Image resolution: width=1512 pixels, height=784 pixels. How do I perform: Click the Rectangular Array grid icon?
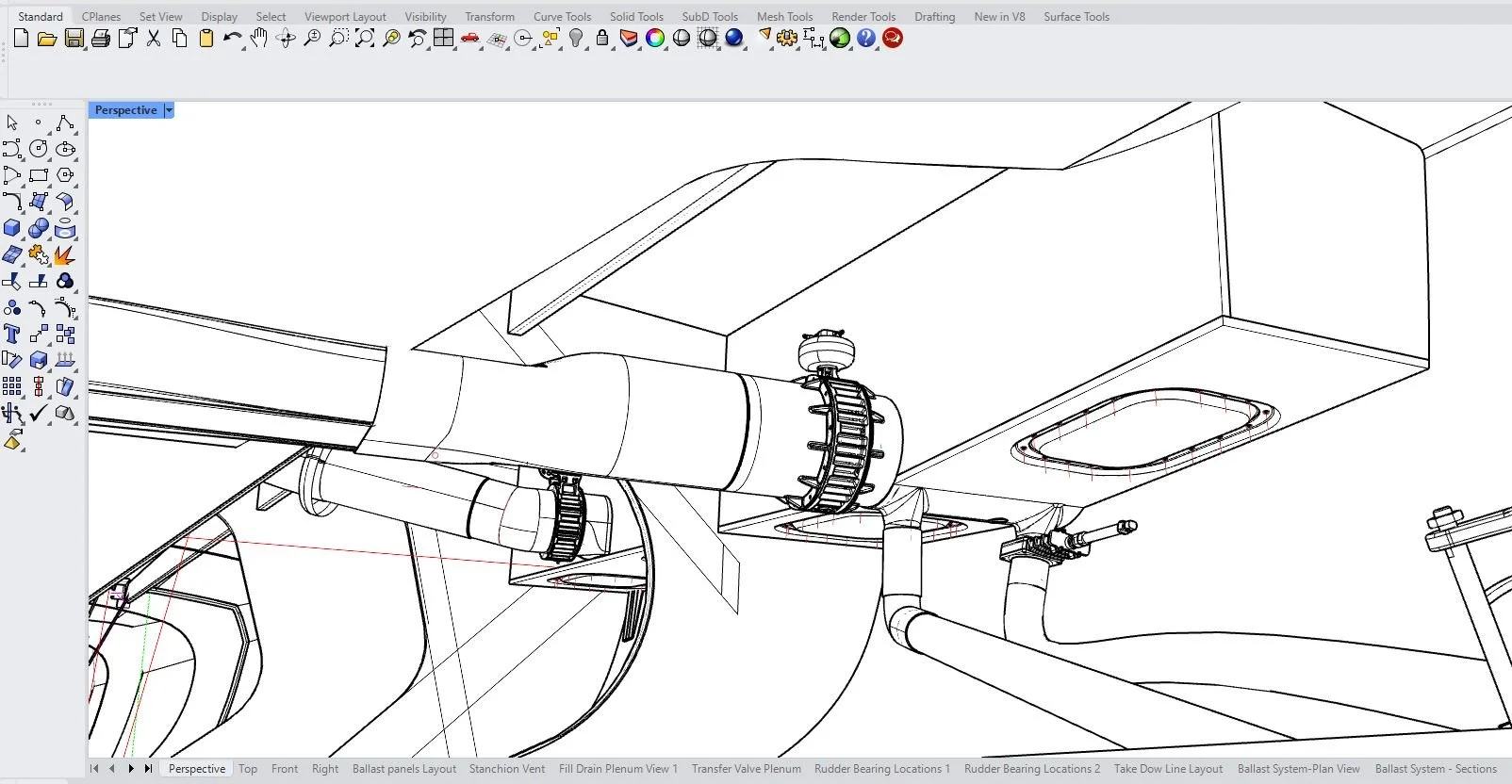pos(12,386)
